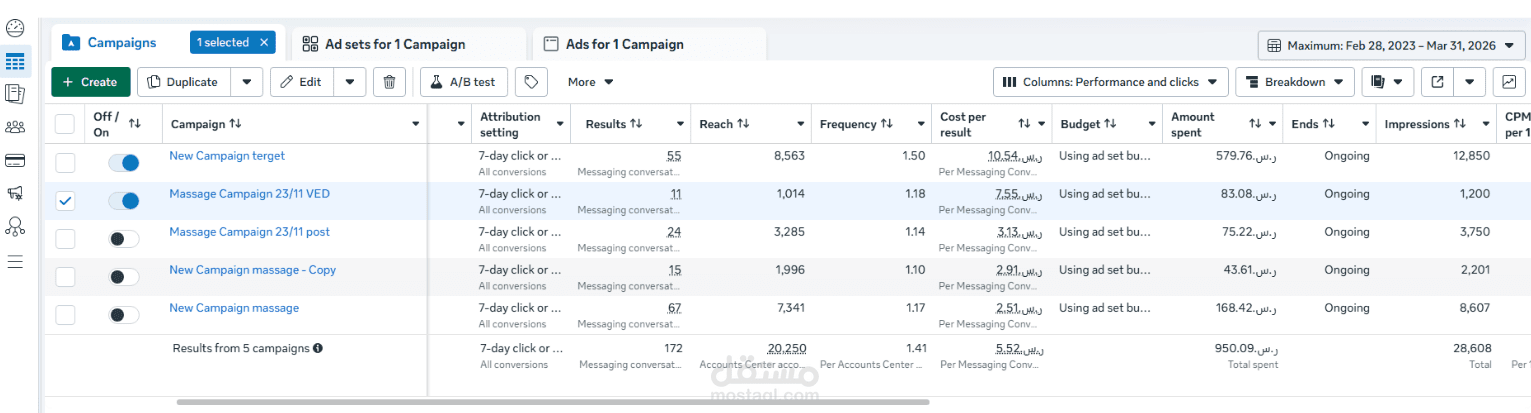Open Massage Campaign 23/11 post link
Viewport: 1531px width, 413px height.
click(x=249, y=232)
